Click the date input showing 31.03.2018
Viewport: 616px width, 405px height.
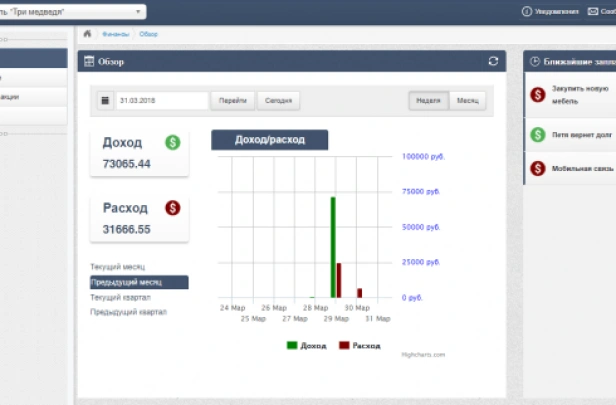(162, 101)
